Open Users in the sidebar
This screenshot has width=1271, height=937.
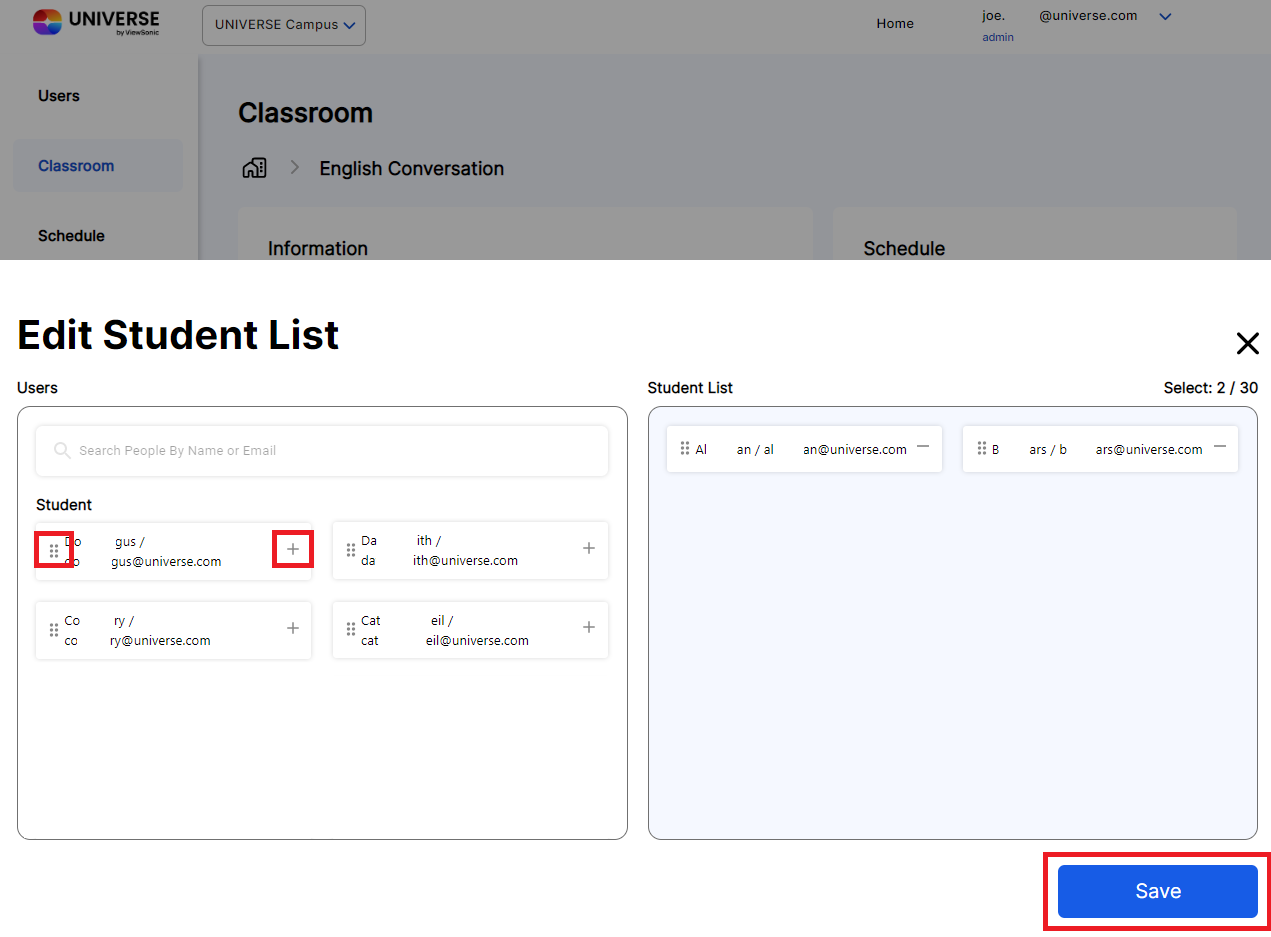pos(59,96)
